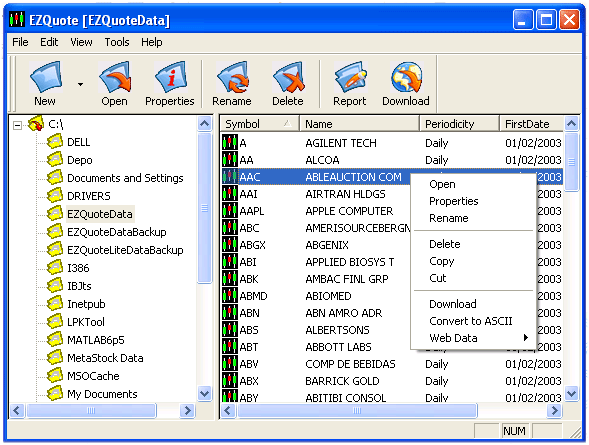
Task: Click the Report toolbar icon
Action: pos(350,77)
